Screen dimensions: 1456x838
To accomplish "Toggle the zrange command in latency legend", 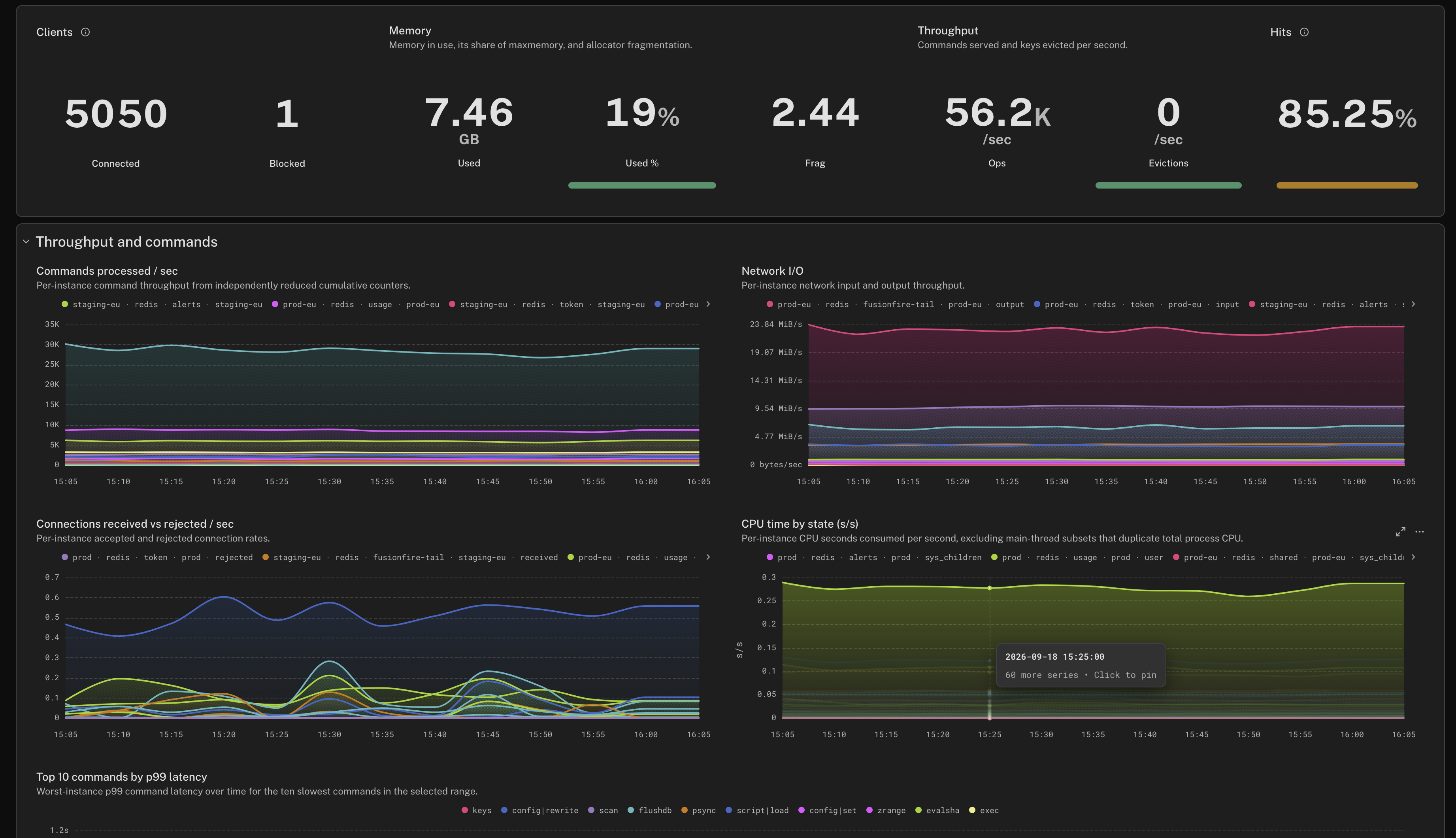I will tap(886, 810).
